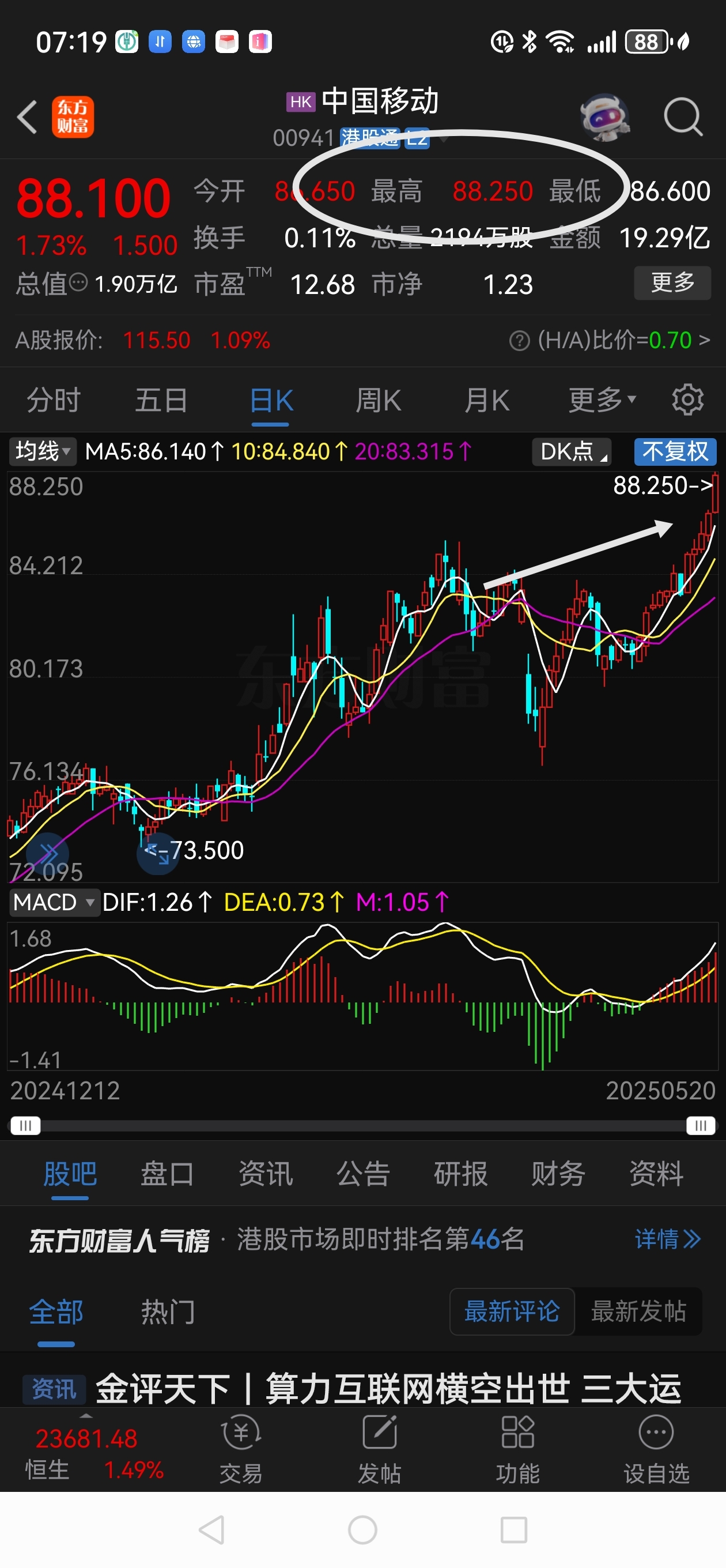726x1568 pixels.
Task: Switch to 五日 chart tab
Action: (x=161, y=401)
